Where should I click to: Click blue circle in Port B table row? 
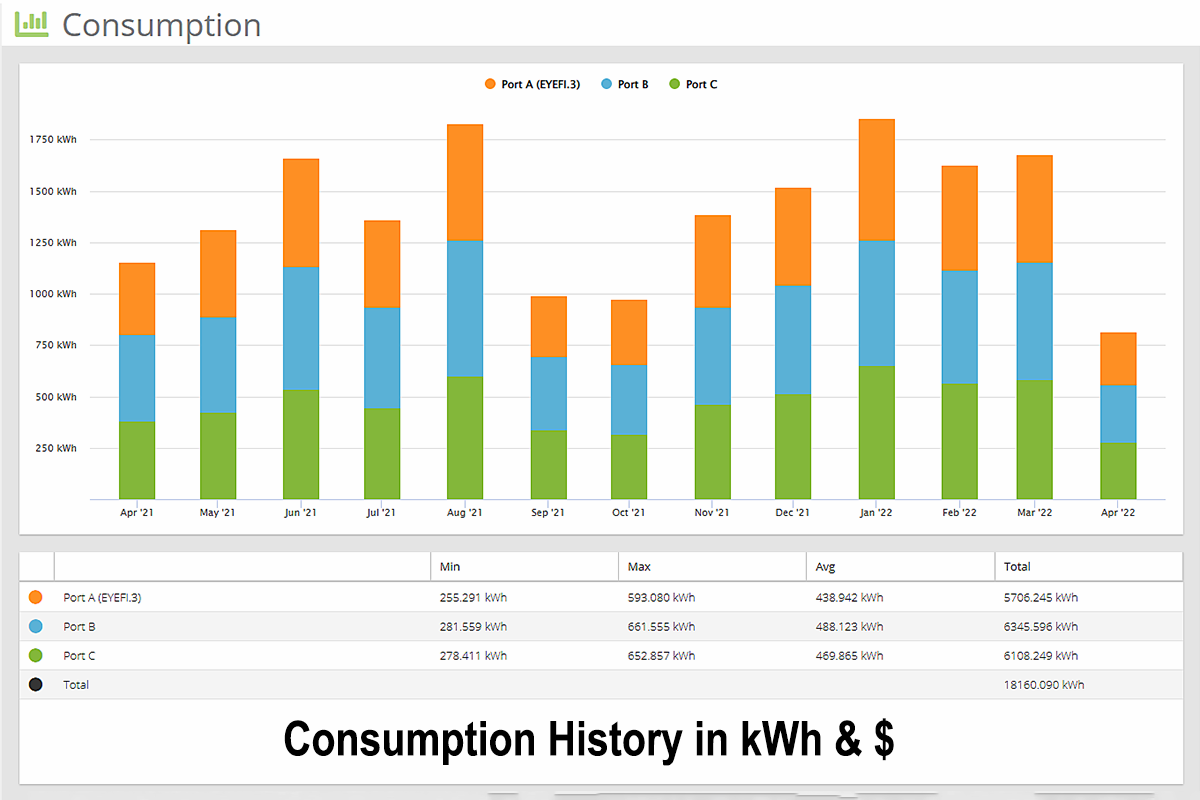(x=36, y=626)
